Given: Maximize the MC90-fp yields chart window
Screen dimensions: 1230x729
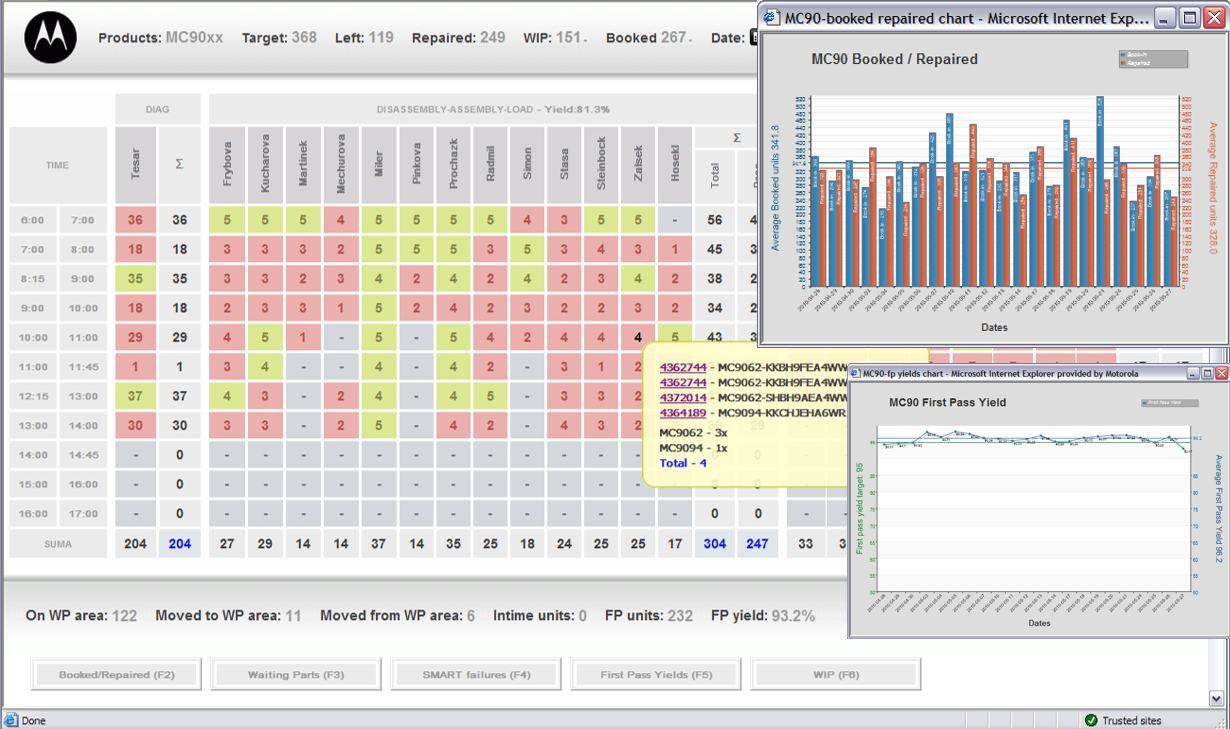Looking at the screenshot, I should point(1207,373).
